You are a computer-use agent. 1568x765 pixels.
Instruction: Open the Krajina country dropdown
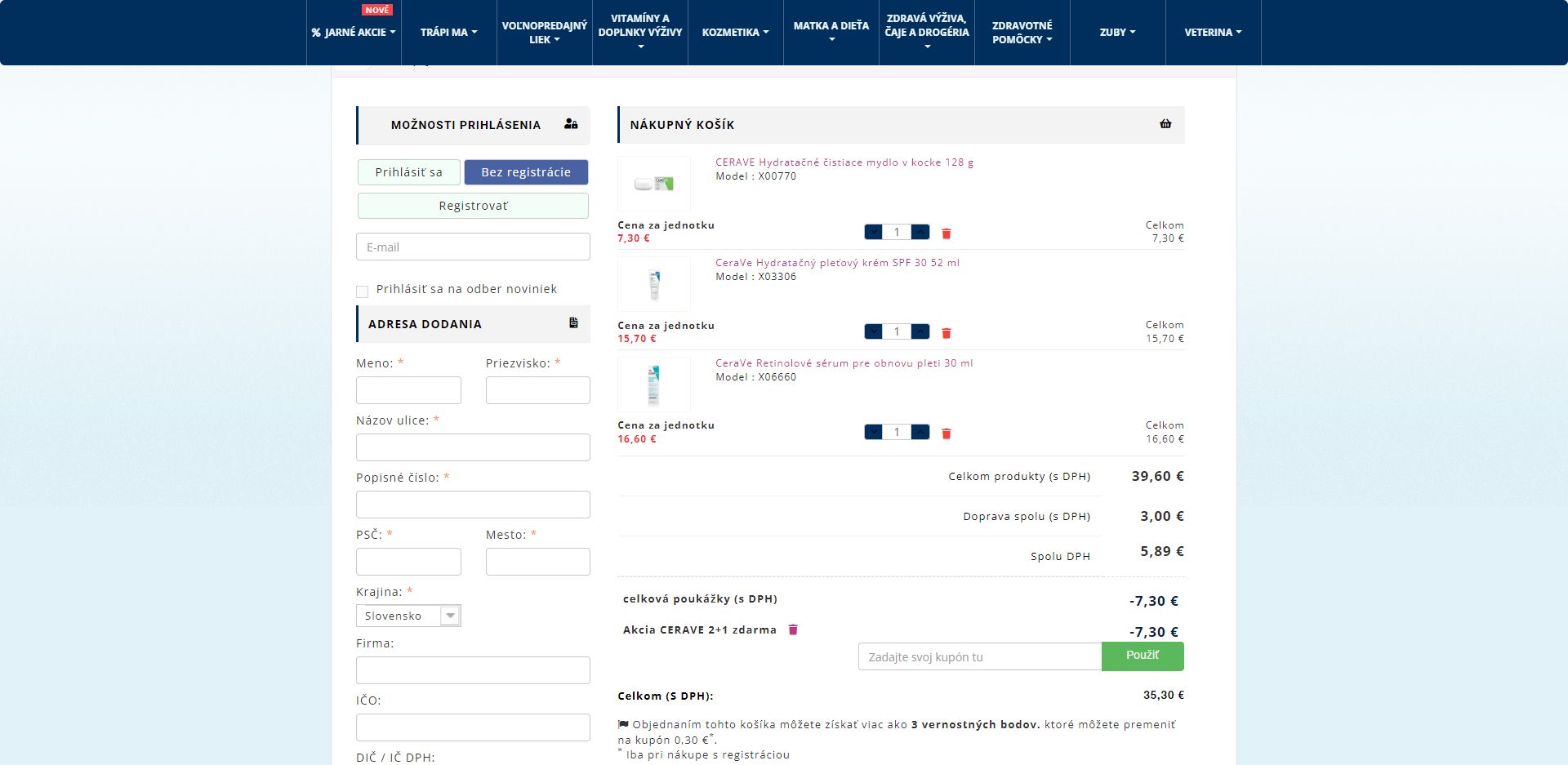click(x=408, y=616)
